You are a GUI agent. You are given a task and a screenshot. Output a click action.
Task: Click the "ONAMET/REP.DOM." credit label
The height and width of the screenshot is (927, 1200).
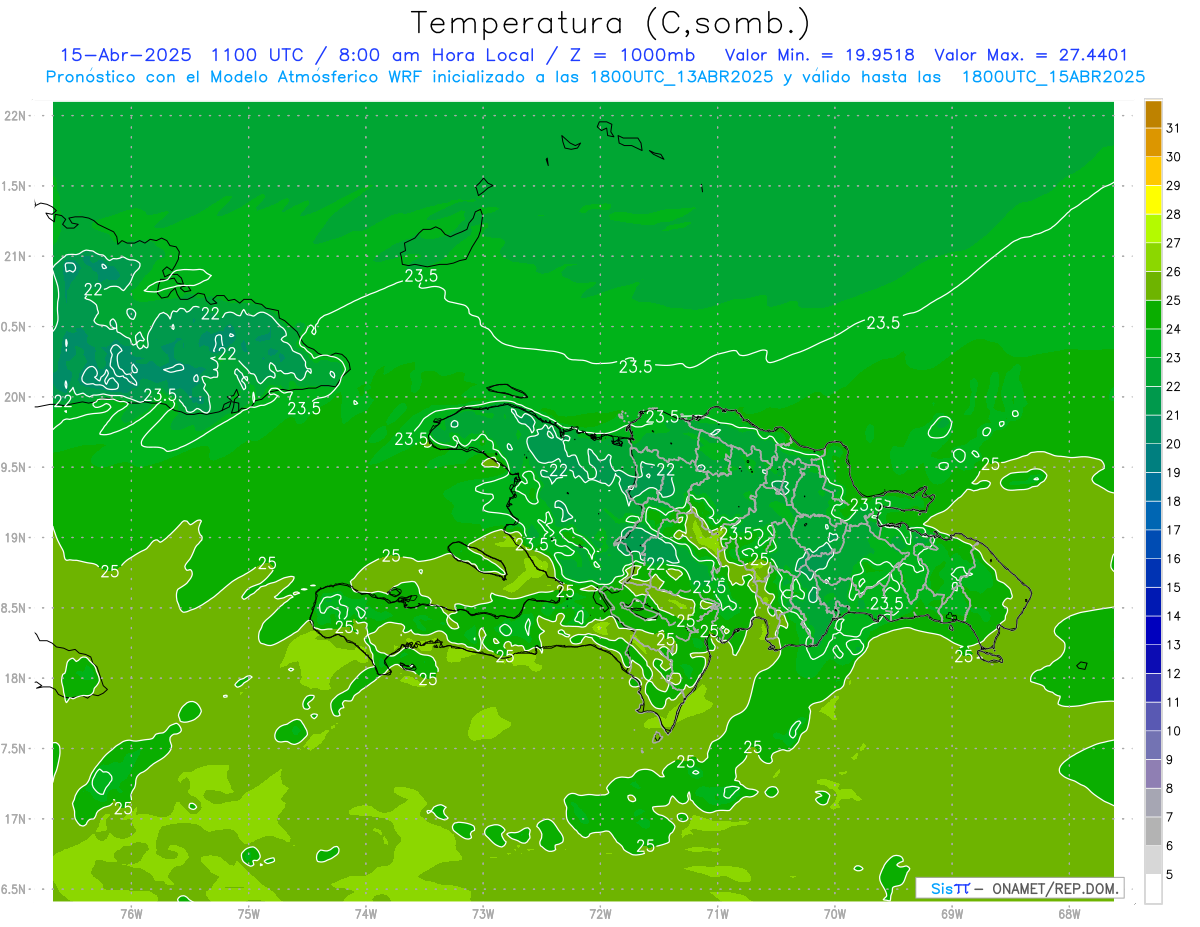coord(1054,888)
